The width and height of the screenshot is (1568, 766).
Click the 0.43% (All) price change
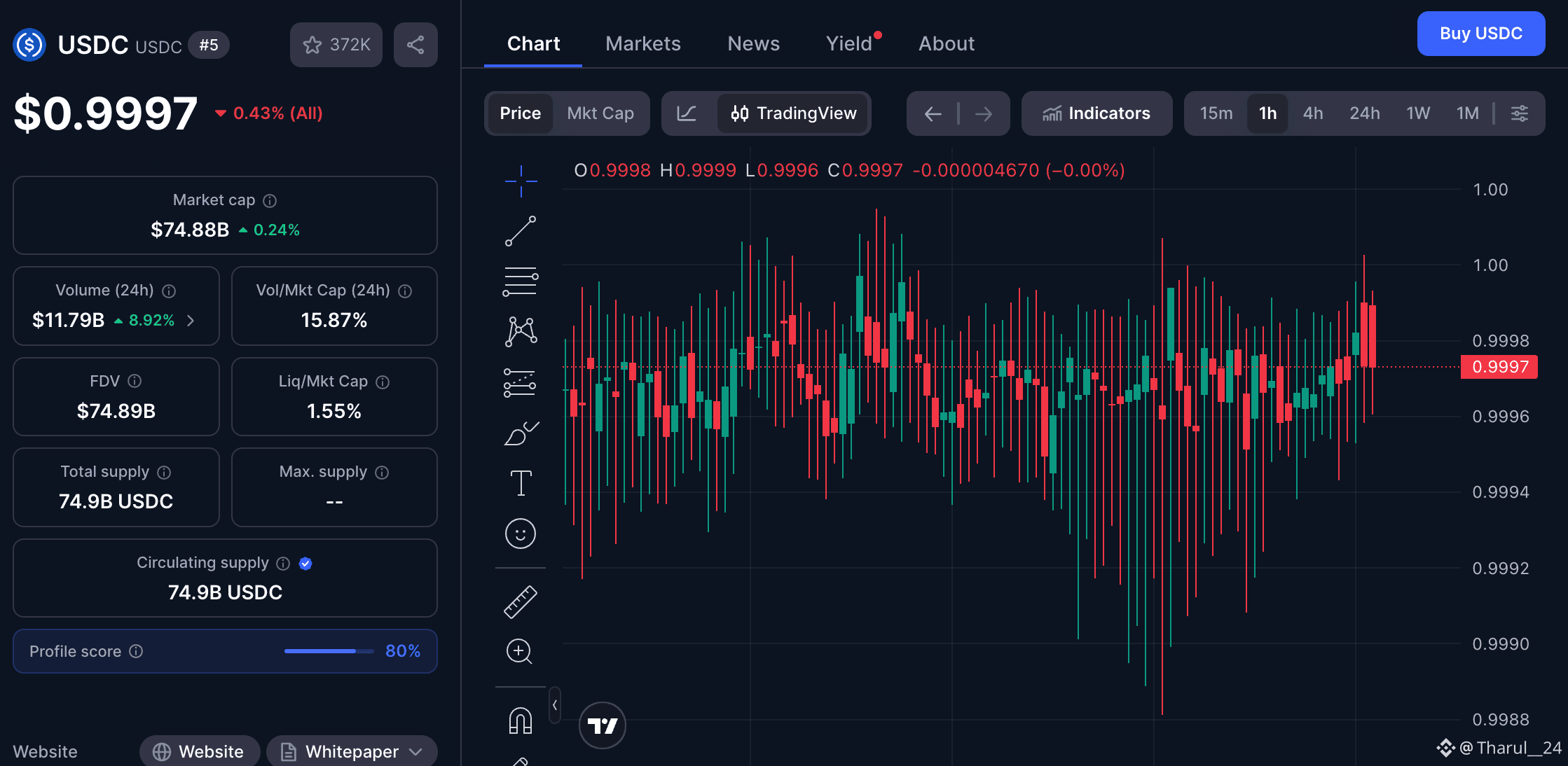point(269,113)
